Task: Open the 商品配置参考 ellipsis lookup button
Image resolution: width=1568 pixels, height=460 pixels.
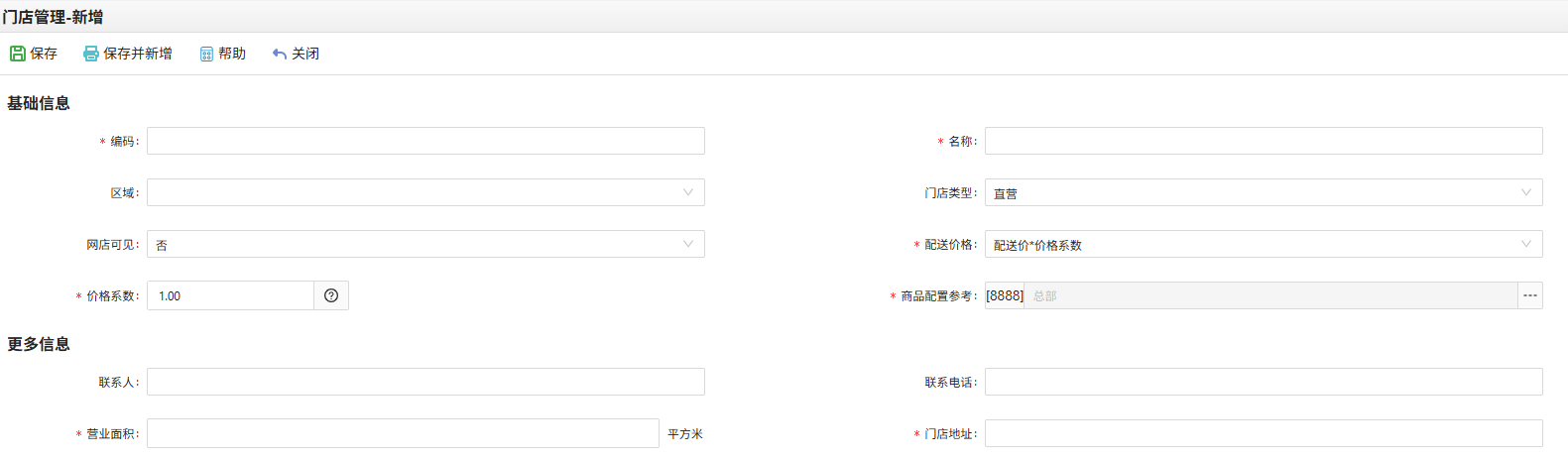Action: [x=1530, y=295]
